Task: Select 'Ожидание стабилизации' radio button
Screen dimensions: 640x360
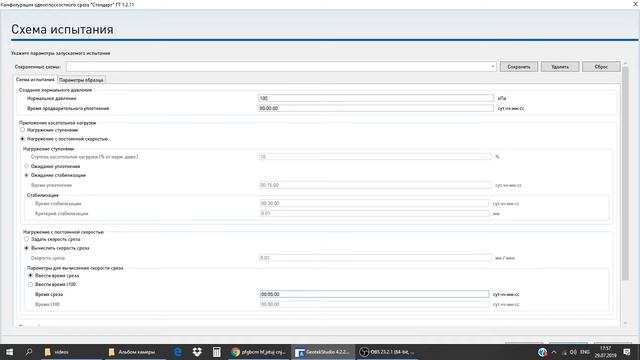Action: 27,175
